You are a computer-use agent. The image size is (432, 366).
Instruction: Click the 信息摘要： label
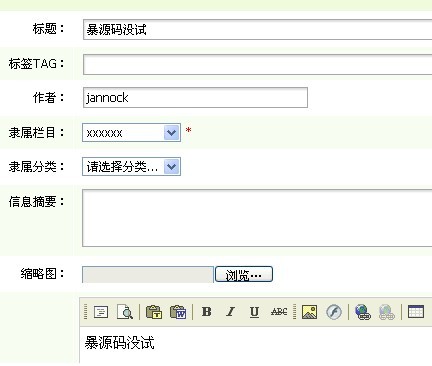[37, 201]
